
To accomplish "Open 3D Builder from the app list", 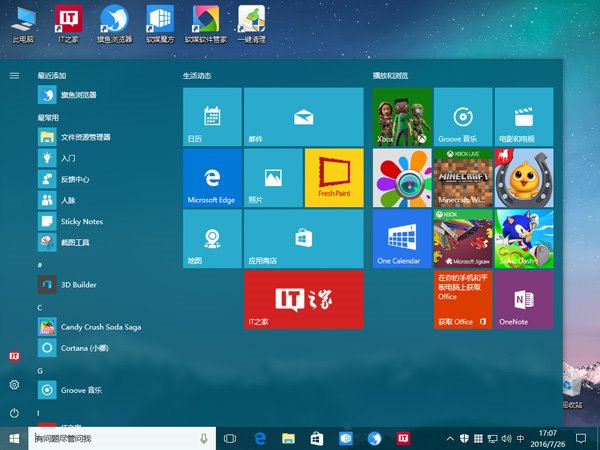I will tap(103, 285).
